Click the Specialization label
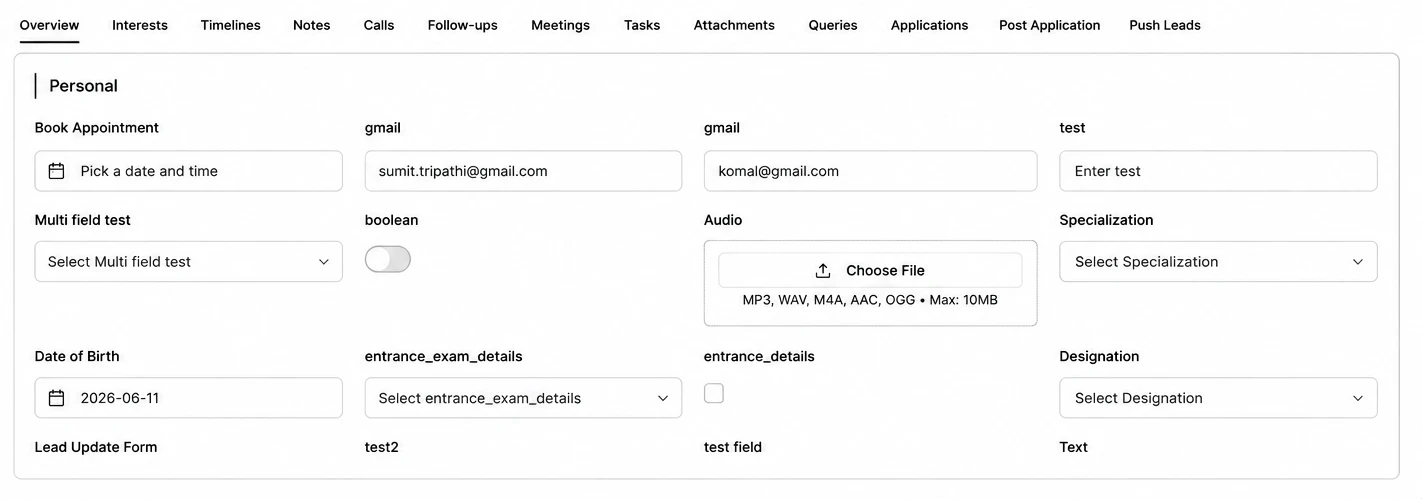Image resolution: width=1422 pixels, height=499 pixels. (1107, 220)
